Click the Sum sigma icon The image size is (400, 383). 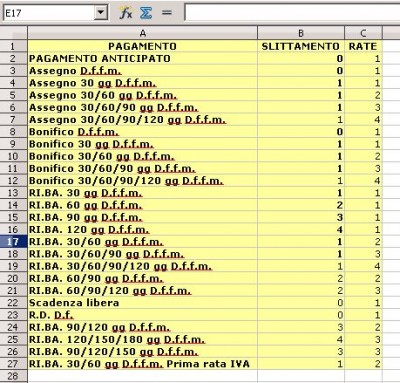click(x=146, y=13)
